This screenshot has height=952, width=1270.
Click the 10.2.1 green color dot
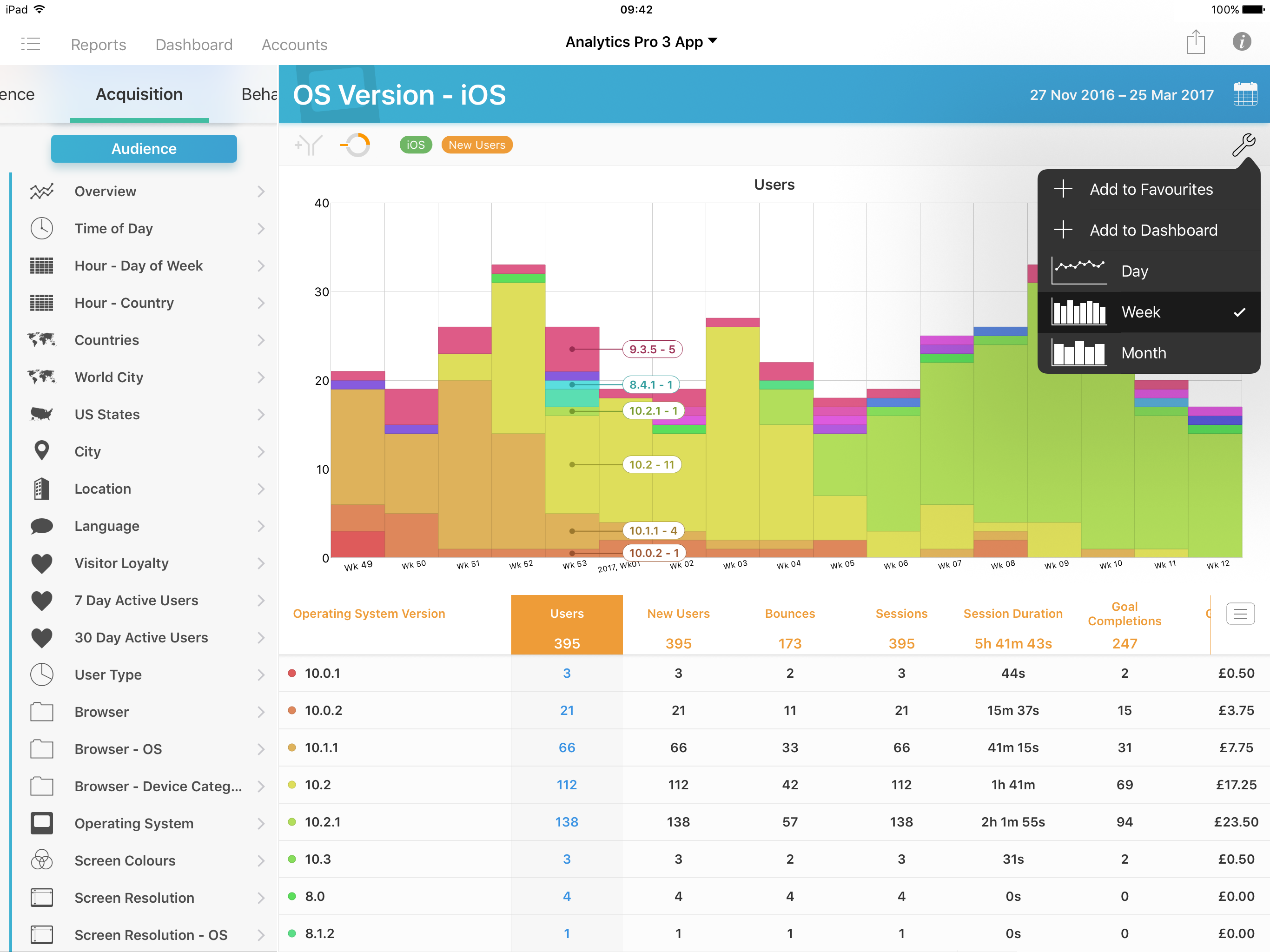pyautogui.click(x=291, y=822)
